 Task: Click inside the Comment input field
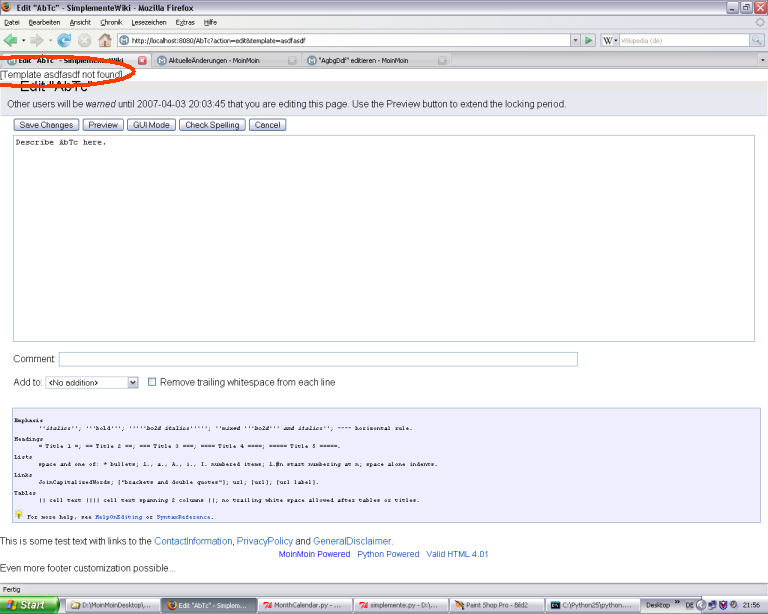[x=318, y=359]
